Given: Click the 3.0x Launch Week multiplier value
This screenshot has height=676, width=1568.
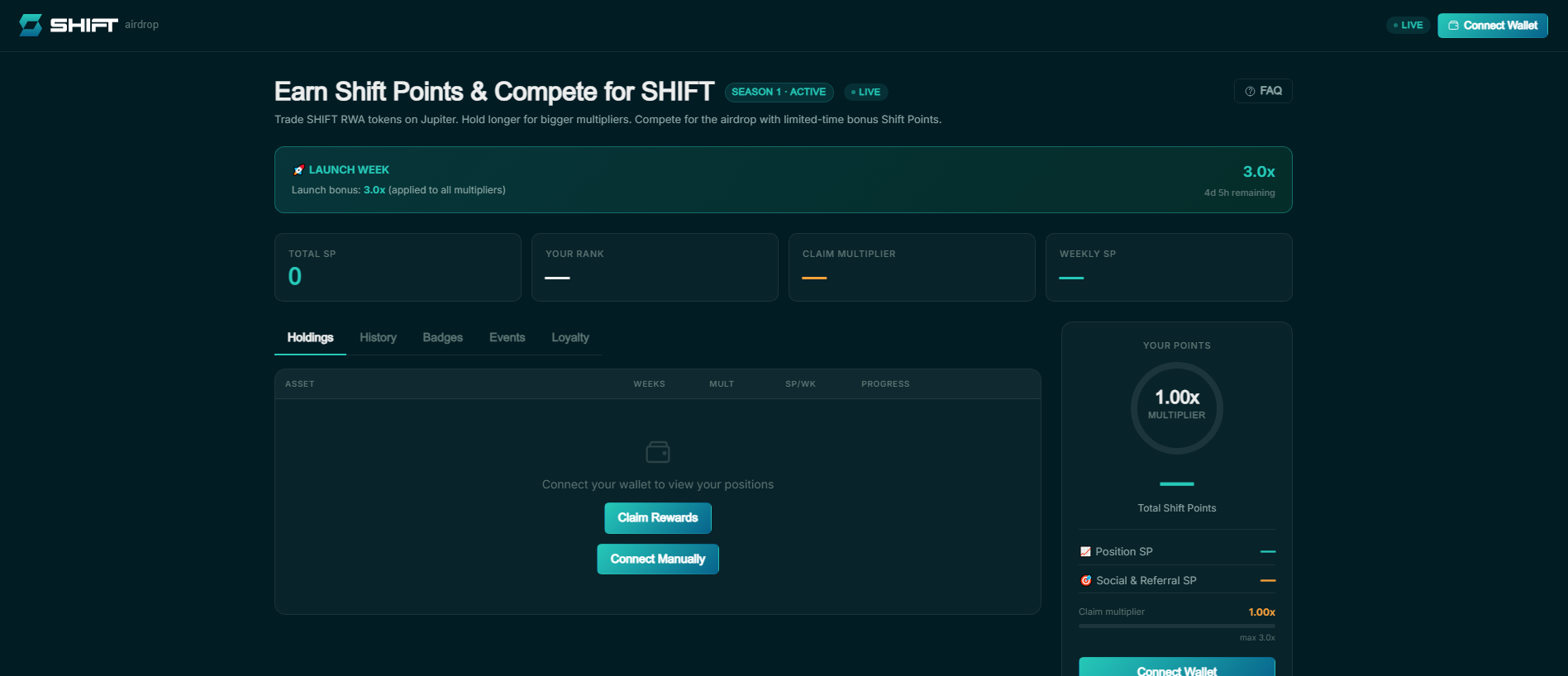Looking at the screenshot, I should coord(1259,172).
